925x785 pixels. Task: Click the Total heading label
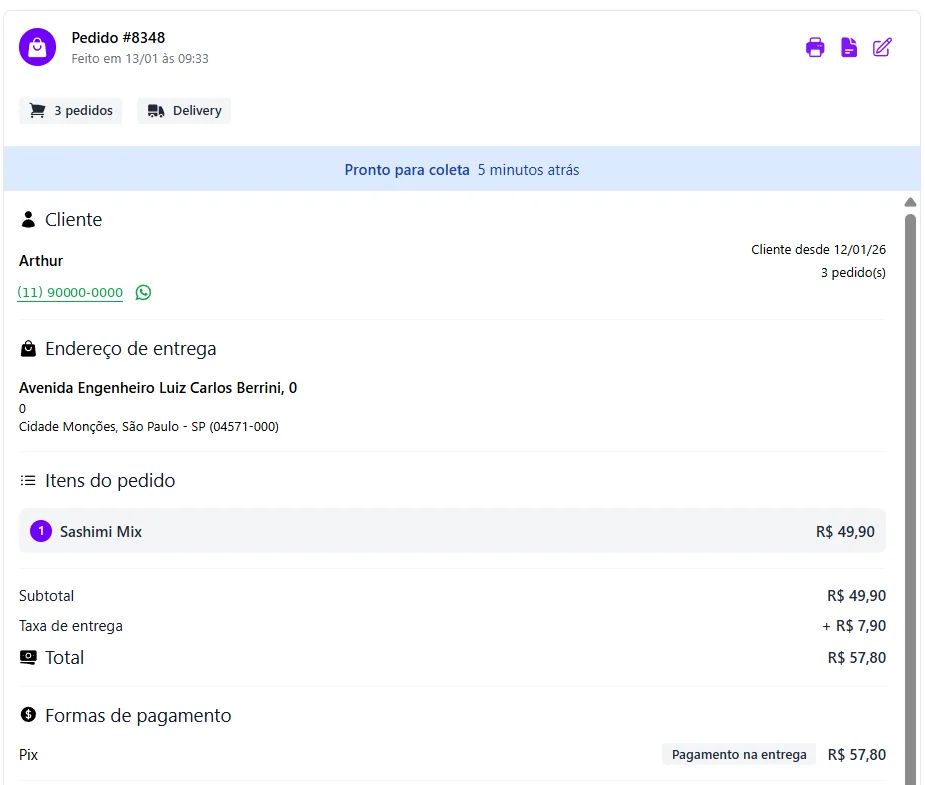tap(64, 658)
